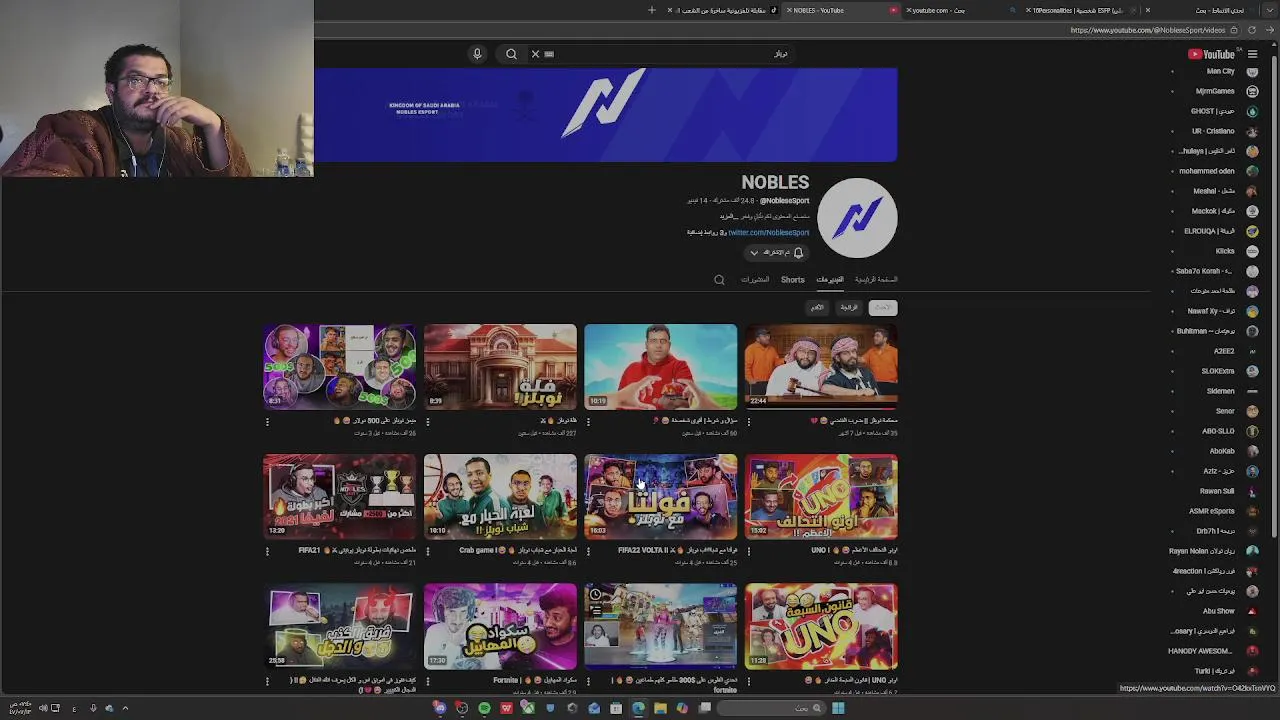Open MjrmGames channel avatar in sidebar

click(x=1252, y=91)
